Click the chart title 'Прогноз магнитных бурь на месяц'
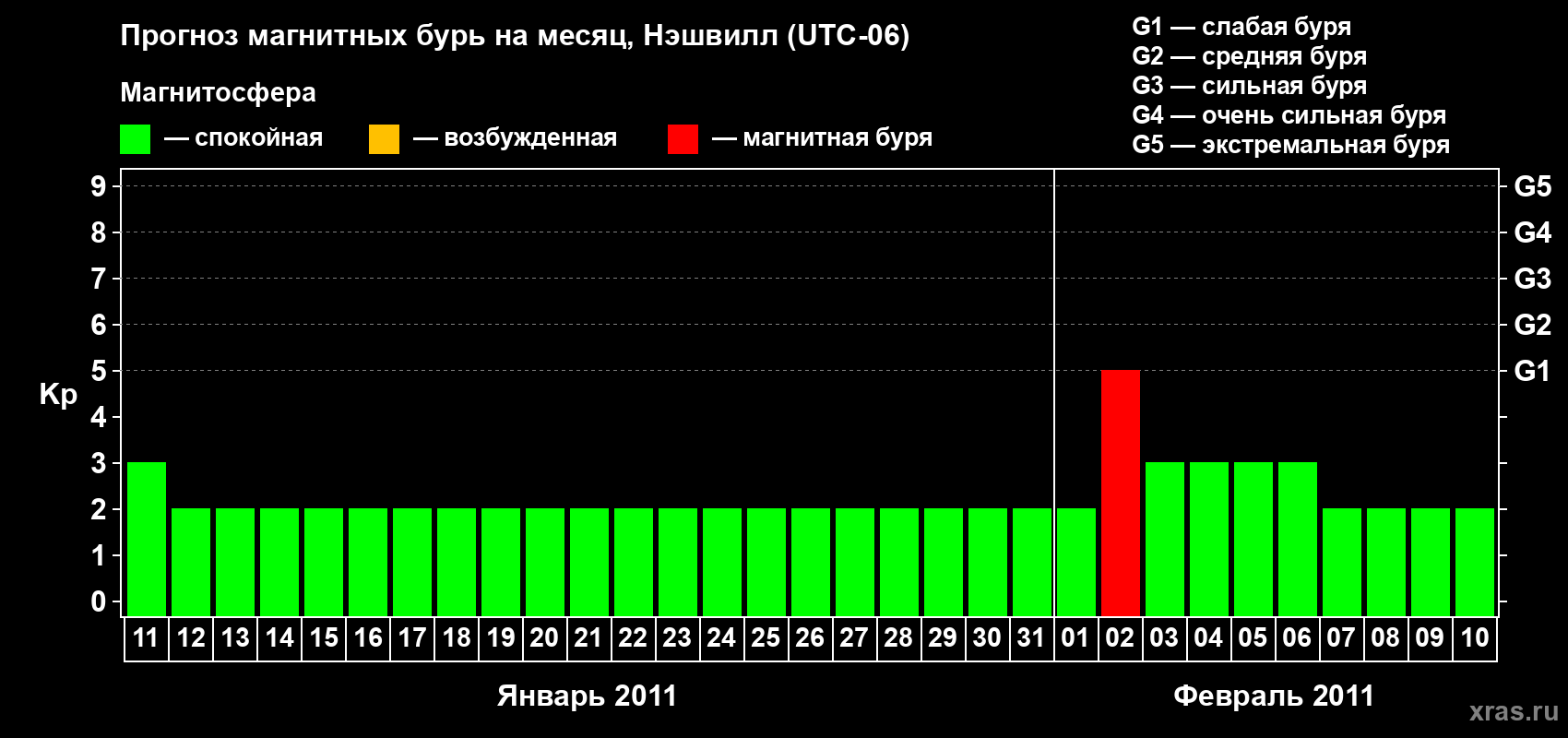The width and height of the screenshot is (1568, 738). 375,36
